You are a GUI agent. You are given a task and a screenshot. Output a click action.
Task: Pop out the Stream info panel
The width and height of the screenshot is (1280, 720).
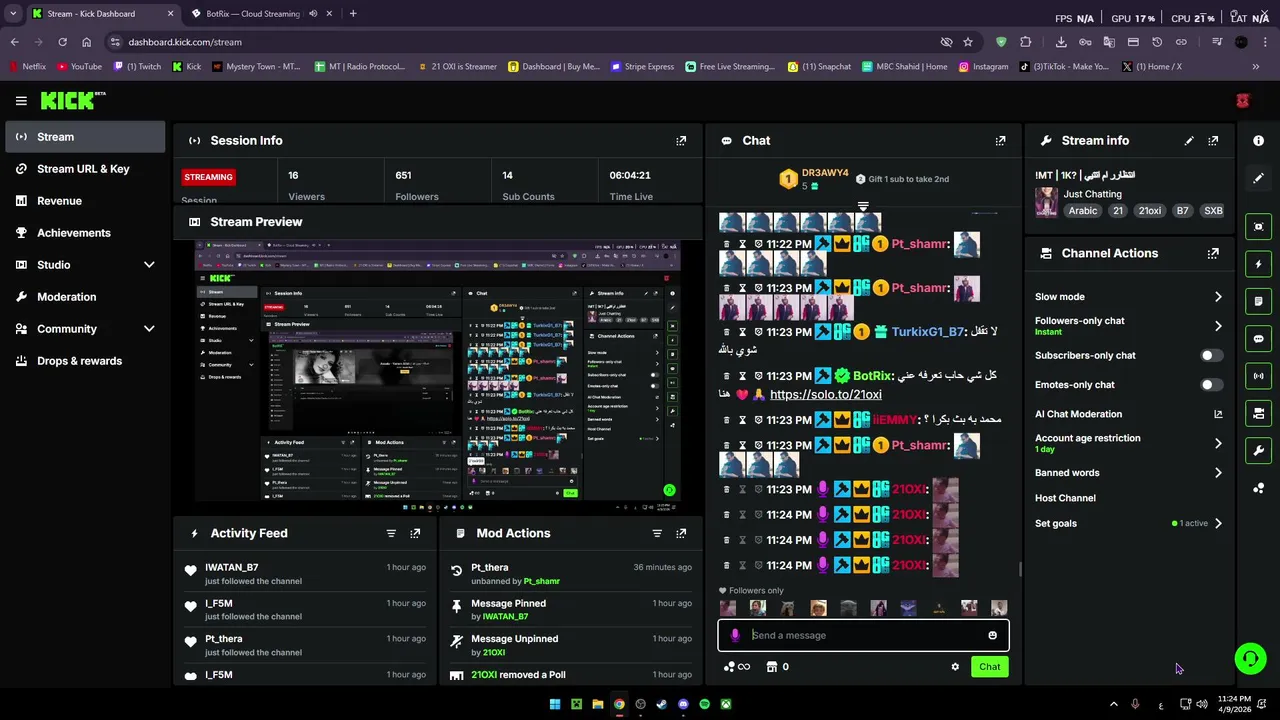(x=1213, y=141)
